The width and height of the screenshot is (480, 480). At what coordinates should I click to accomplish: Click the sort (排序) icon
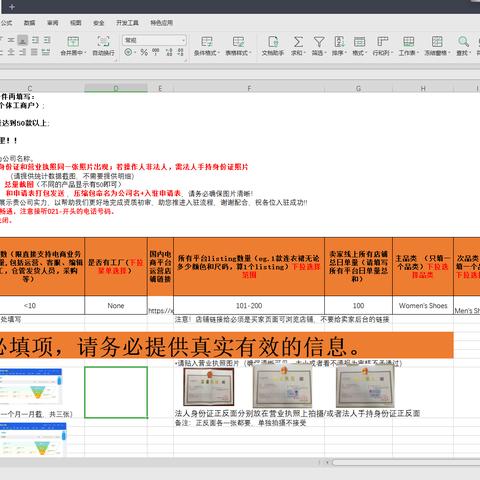(x=339, y=42)
